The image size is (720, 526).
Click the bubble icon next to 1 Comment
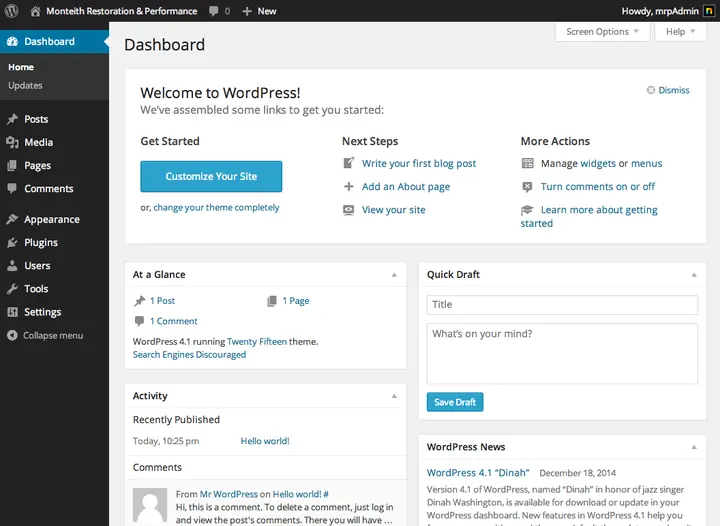[139, 321]
